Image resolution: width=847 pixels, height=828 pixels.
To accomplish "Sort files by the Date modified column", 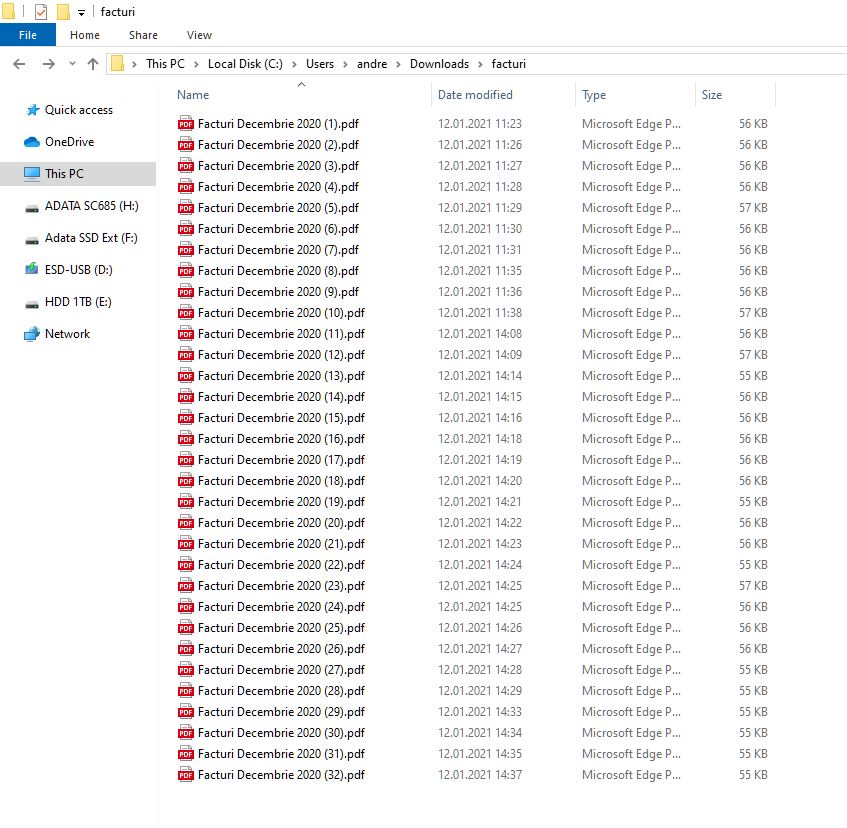I will coord(475,95).
